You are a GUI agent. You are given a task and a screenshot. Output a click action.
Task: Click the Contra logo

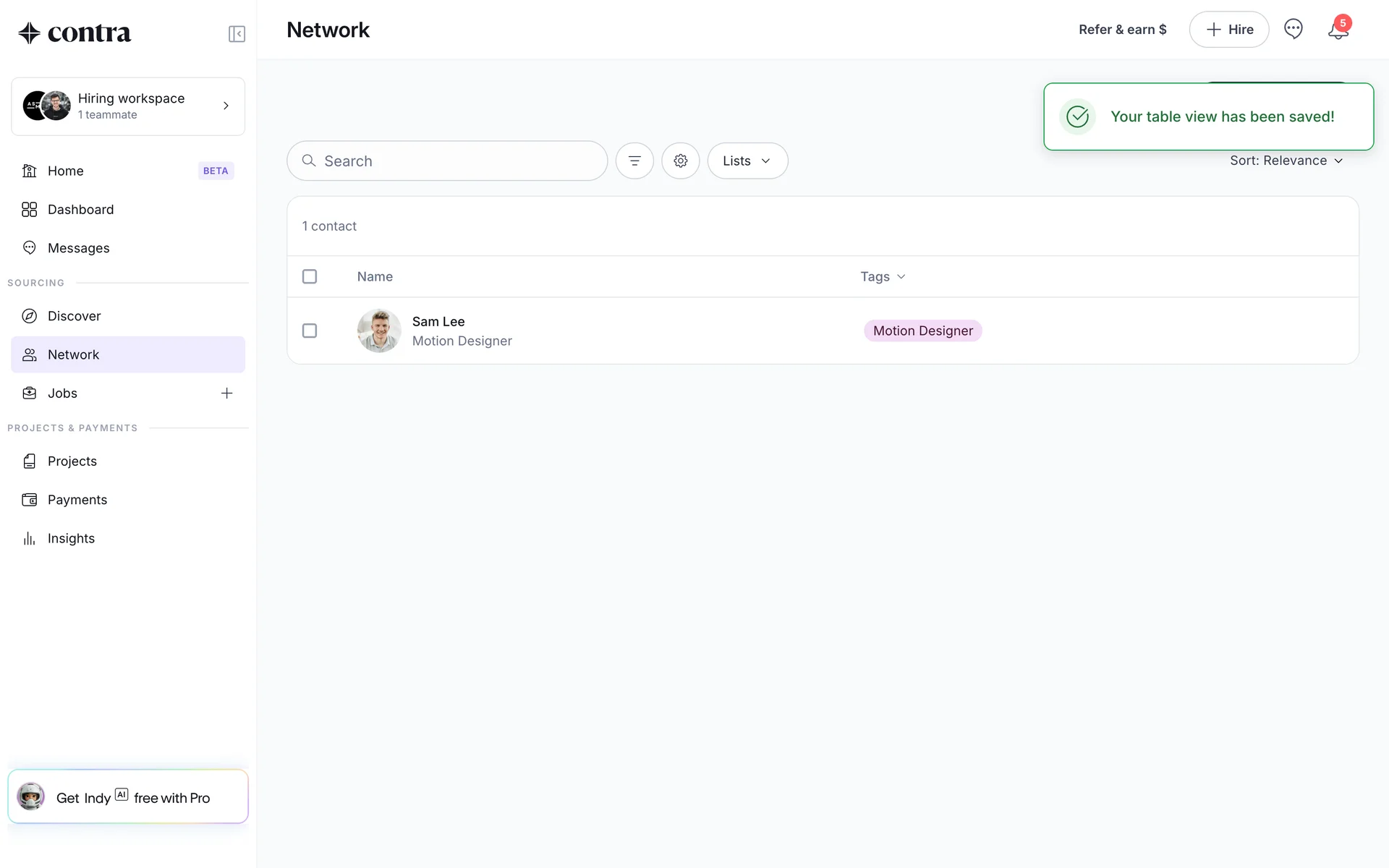[75, 33]
